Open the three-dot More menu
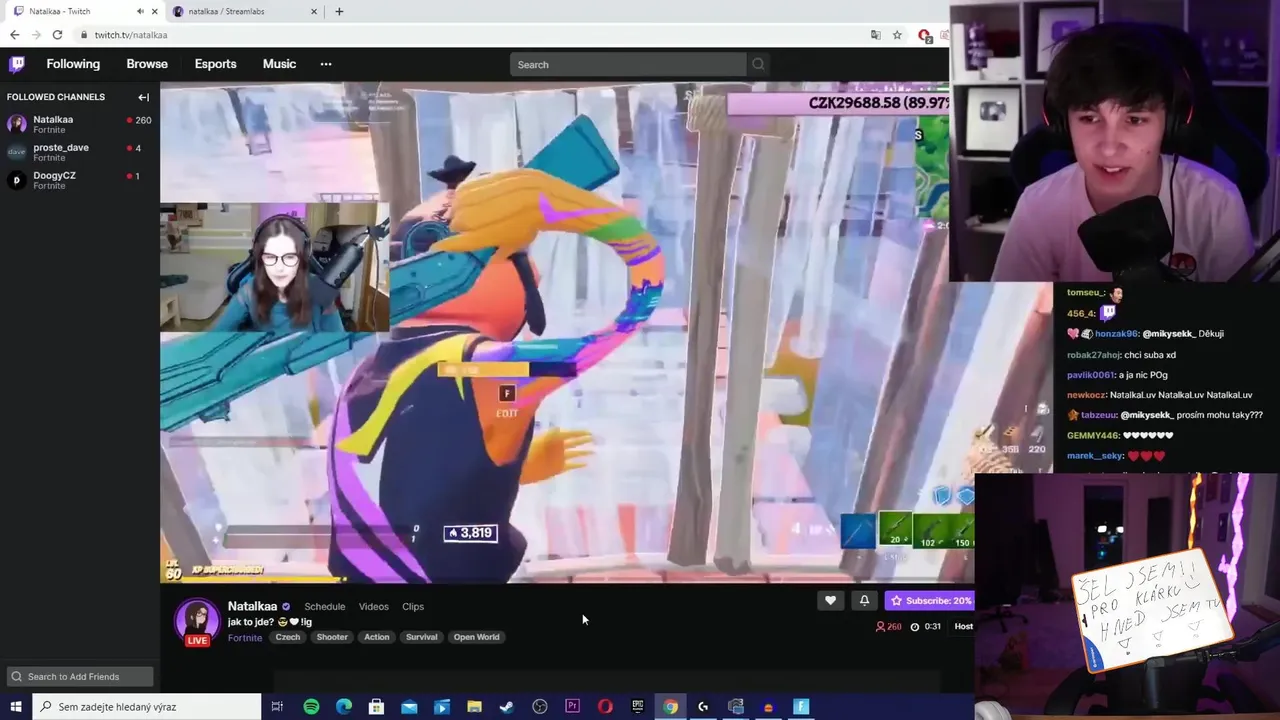The width and height of the screenshot is (1280, 720). tap(325, 64)
